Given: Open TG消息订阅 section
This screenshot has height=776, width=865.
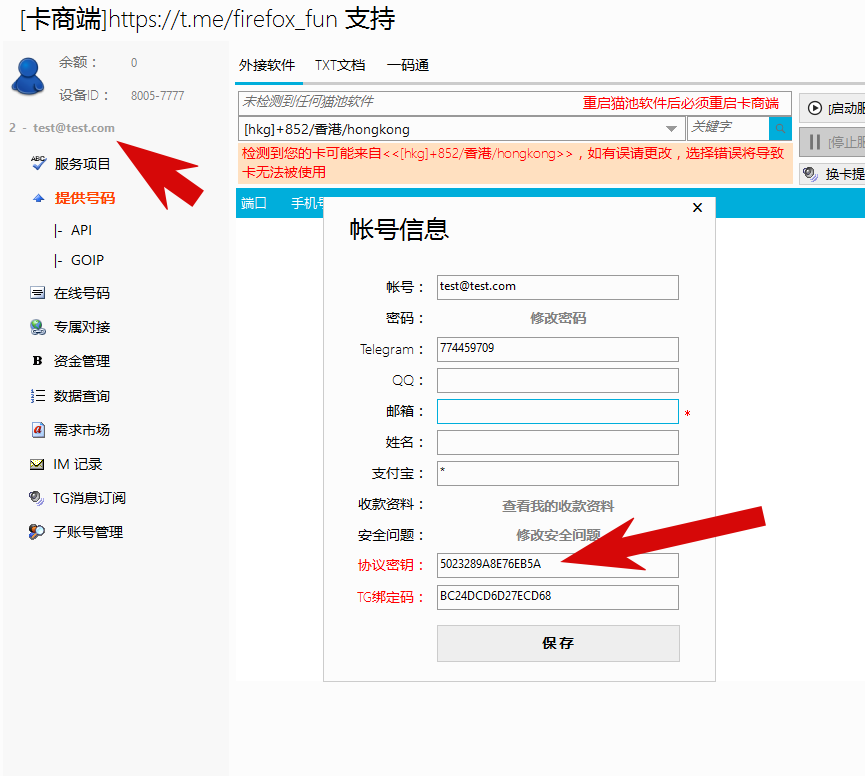Looking at the screenshot, I should tap(89, 498).
